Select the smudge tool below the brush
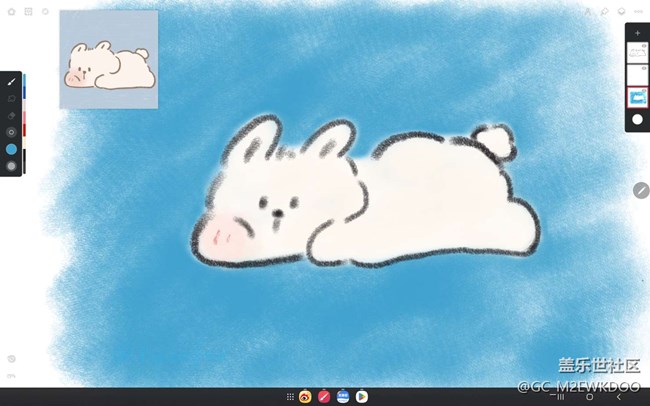The image size is (650, 406). tap(11, 99)
